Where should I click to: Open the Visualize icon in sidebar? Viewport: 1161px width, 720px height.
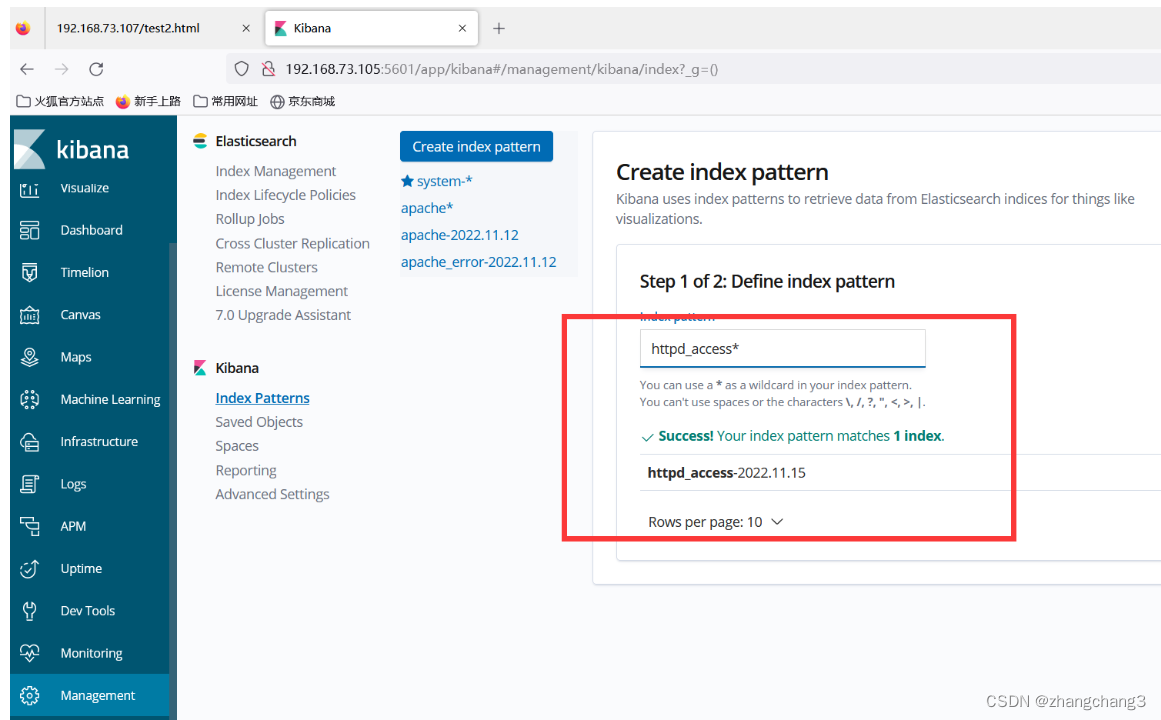click(x=30, y=190)
